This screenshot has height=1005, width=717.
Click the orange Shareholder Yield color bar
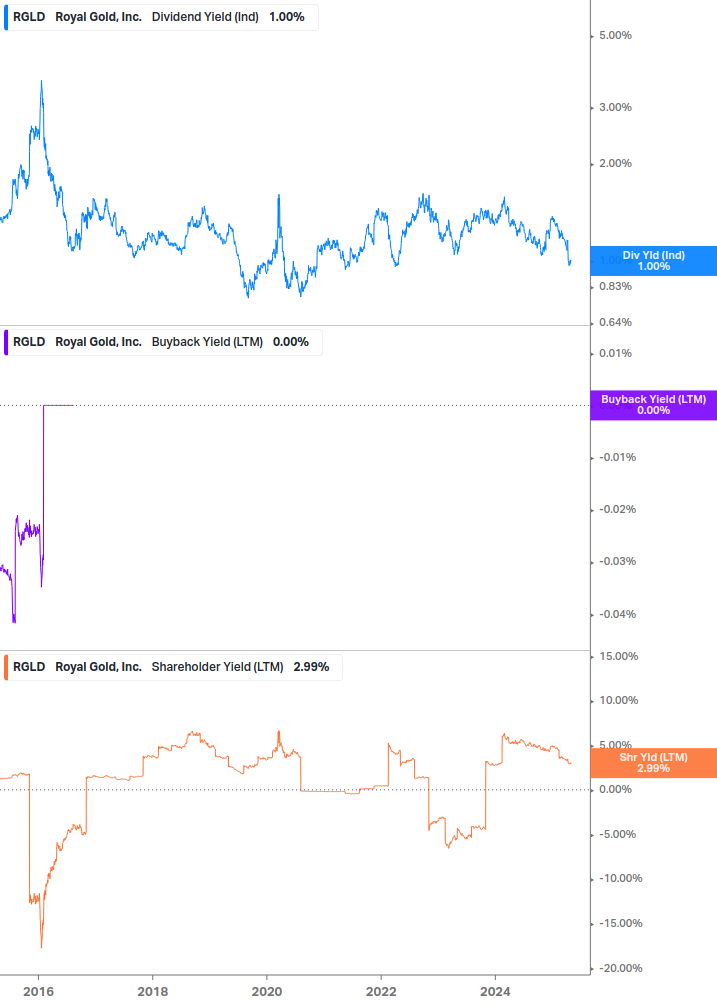(6, 667)
